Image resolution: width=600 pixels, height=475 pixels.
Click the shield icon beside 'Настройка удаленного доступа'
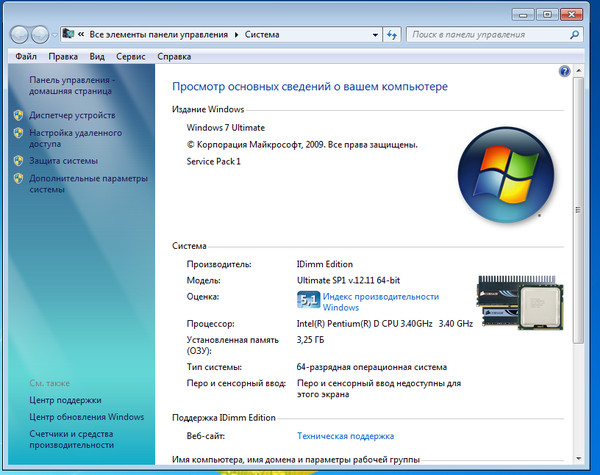(x=18, y=133)
